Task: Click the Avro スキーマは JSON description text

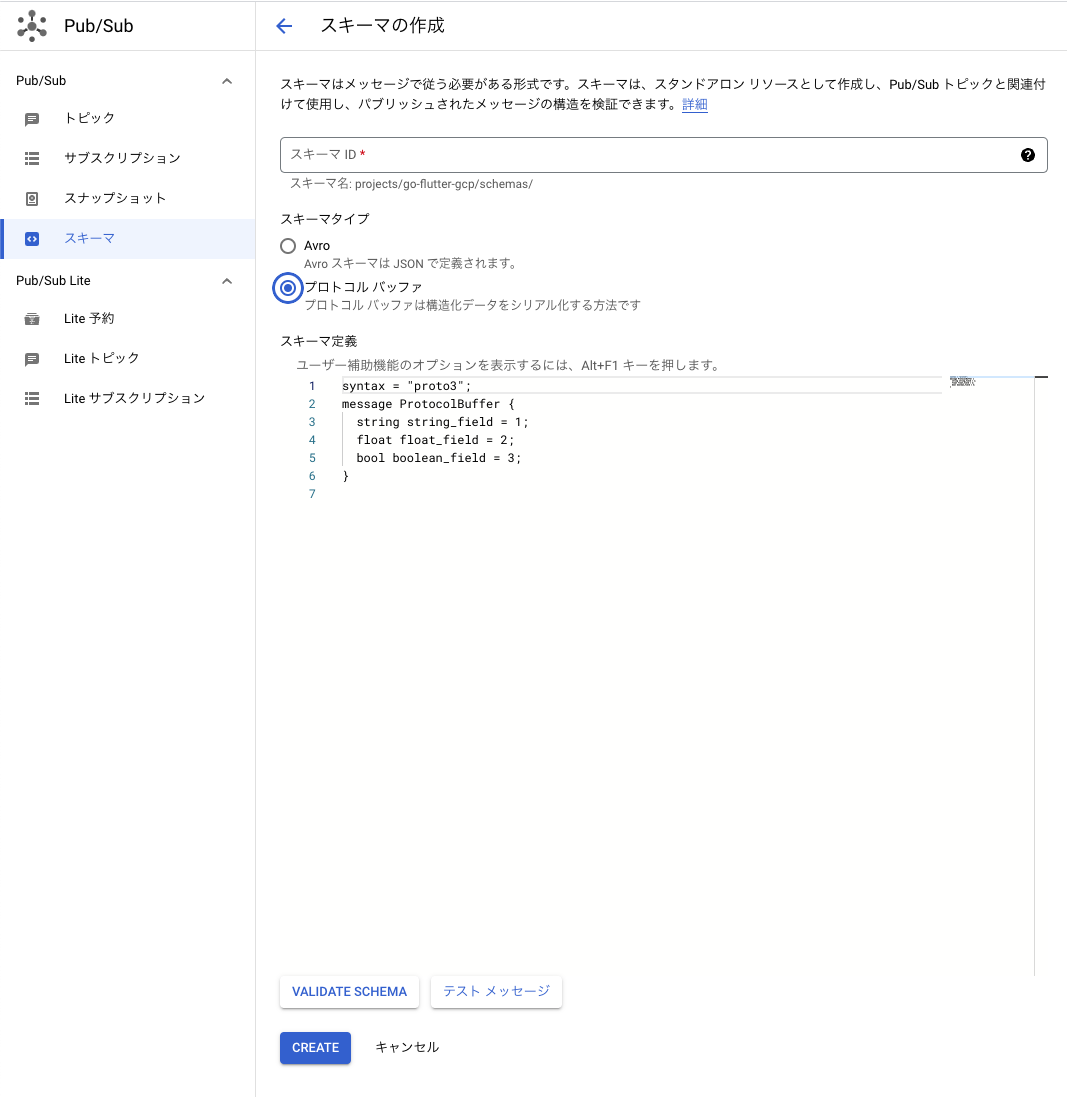Action: coord(411,264)
